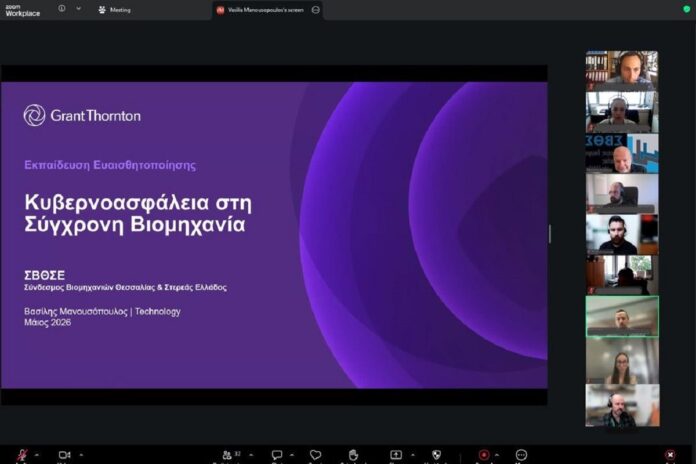Click the red End meeting button
This screenshot has height=464, width=696.
[670, 455]
